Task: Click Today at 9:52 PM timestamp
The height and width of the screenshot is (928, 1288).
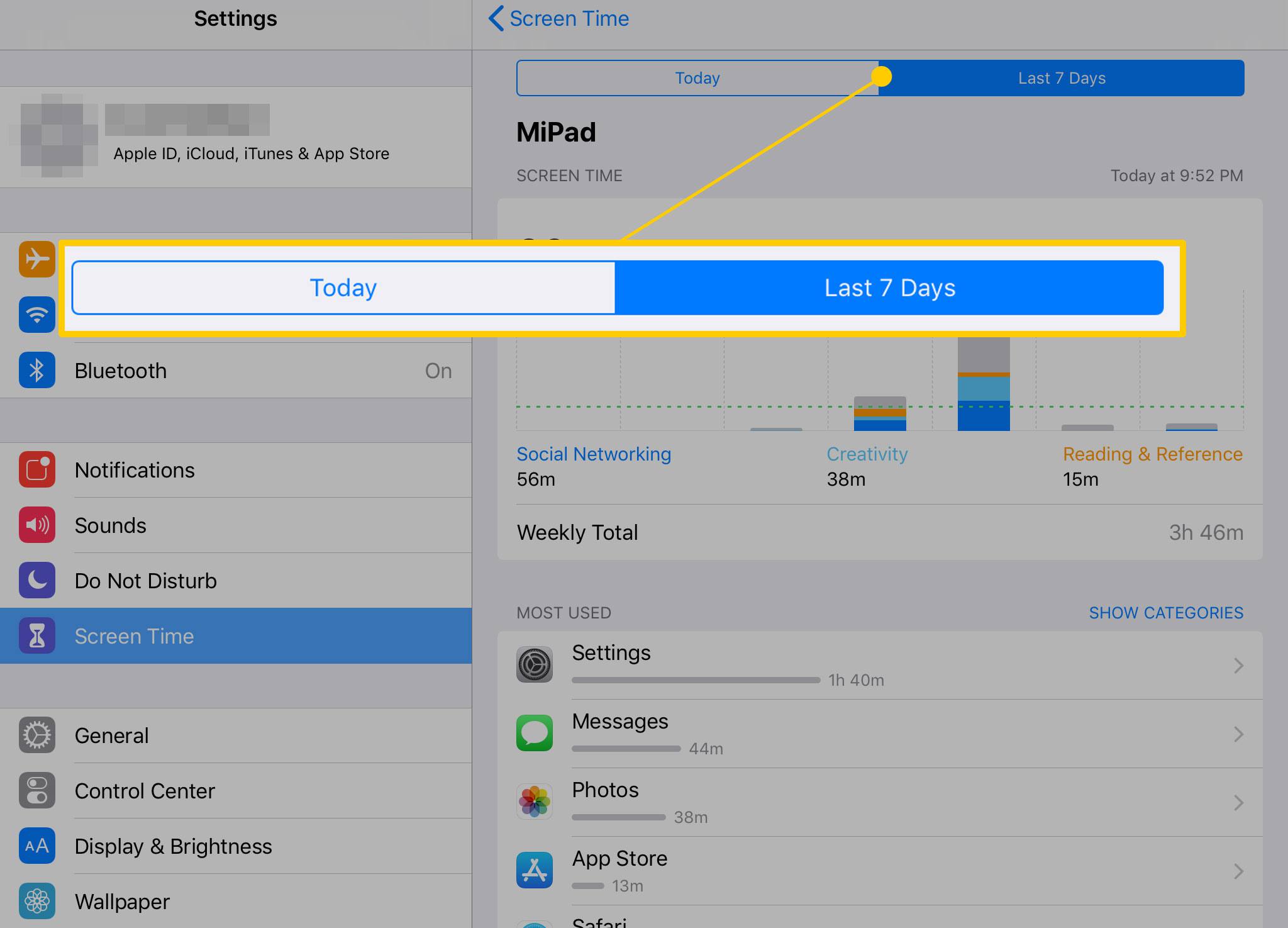Action: 1177,176
